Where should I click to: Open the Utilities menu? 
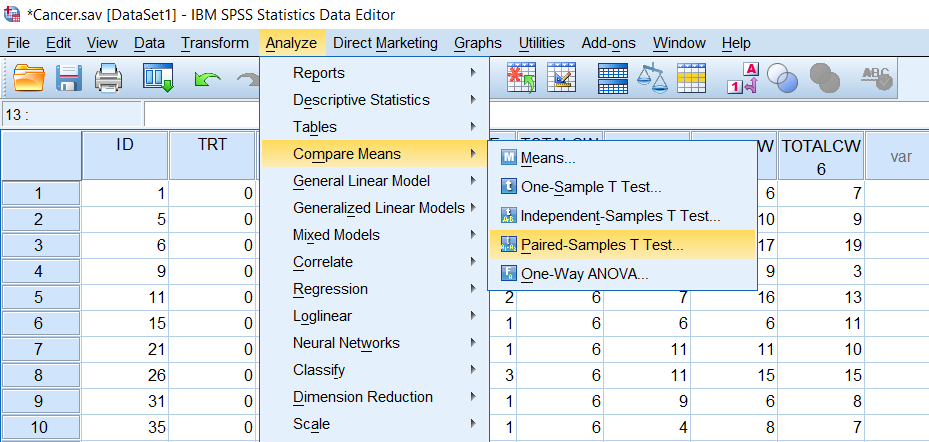click(542, 43)
